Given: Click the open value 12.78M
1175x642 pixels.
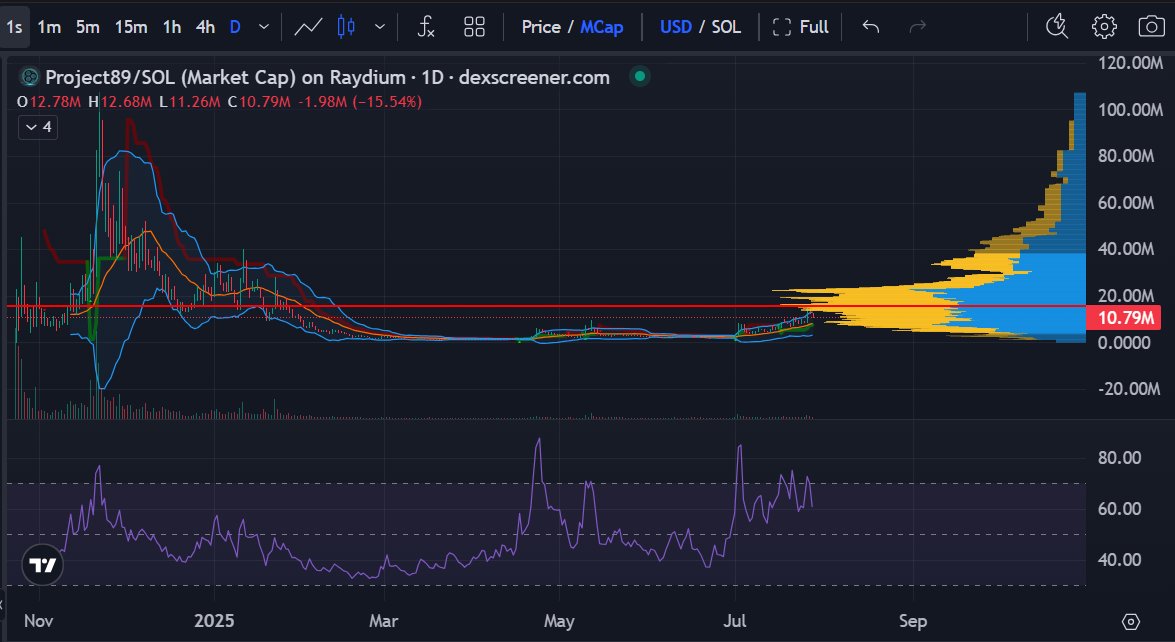Looking at the screenshot, I should click(x=55, y=101).
